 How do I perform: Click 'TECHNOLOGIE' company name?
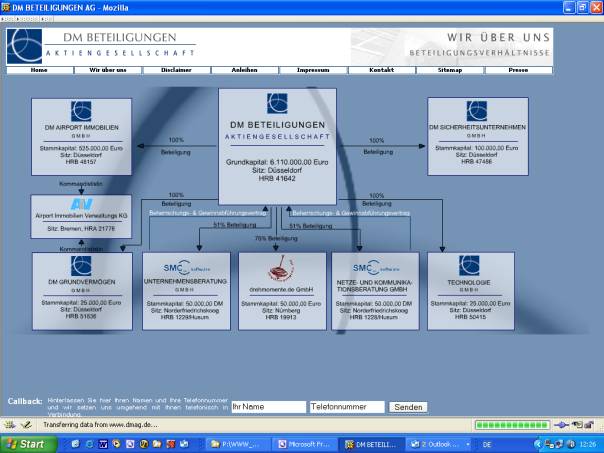click(469, 282)
